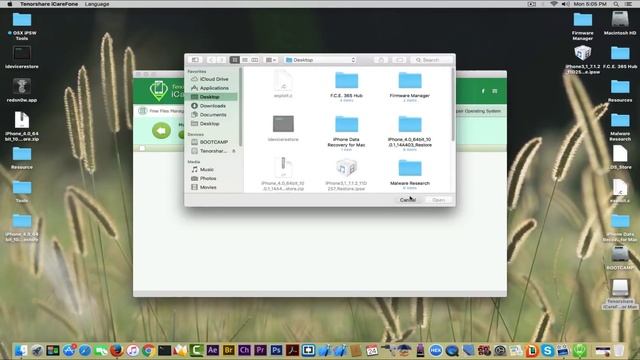Open OSX IPSW Tools folder on desktop
Image resolution: width=640 pixels, height=360 pixels.
point(22,26)
